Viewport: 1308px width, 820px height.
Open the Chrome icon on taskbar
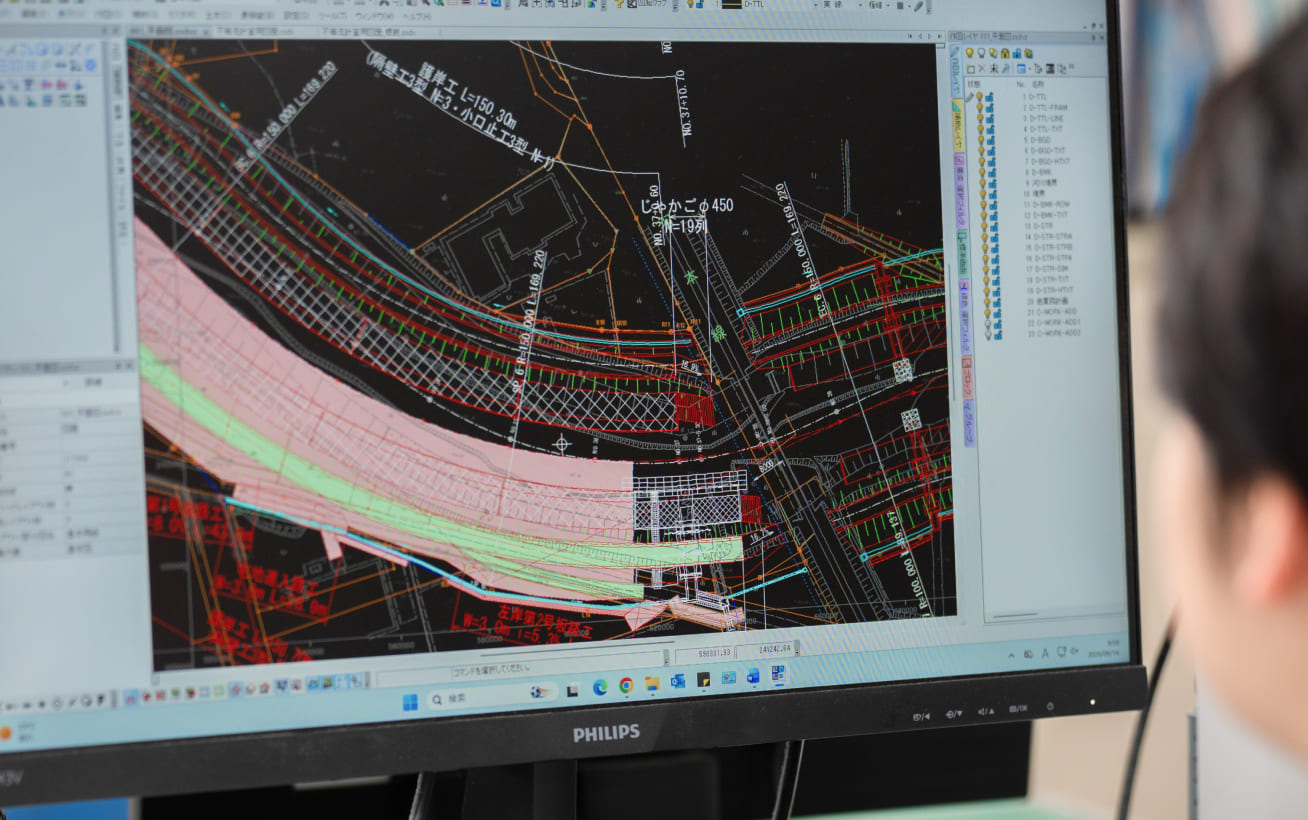(626, 685)
